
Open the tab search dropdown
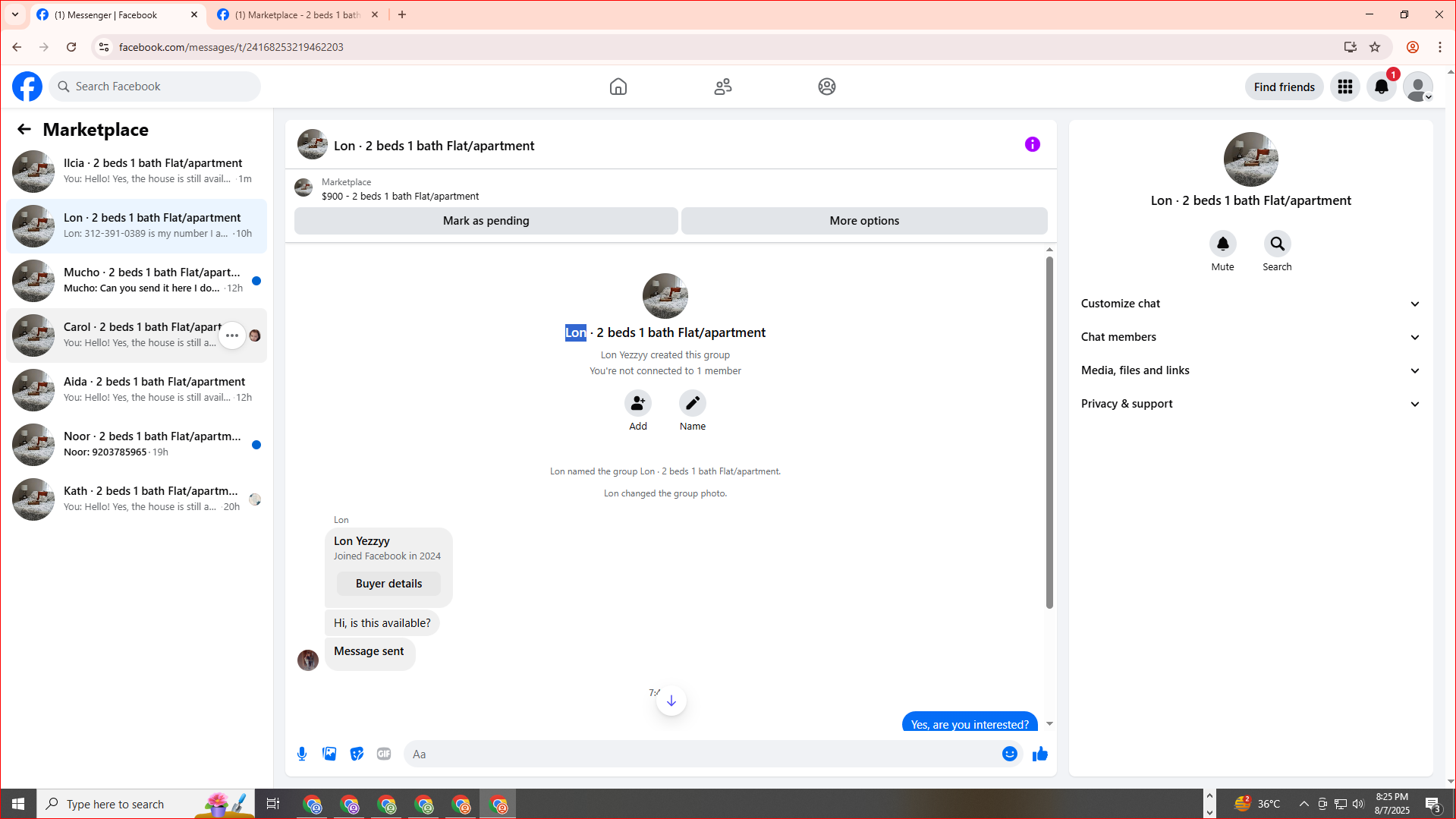14,14
